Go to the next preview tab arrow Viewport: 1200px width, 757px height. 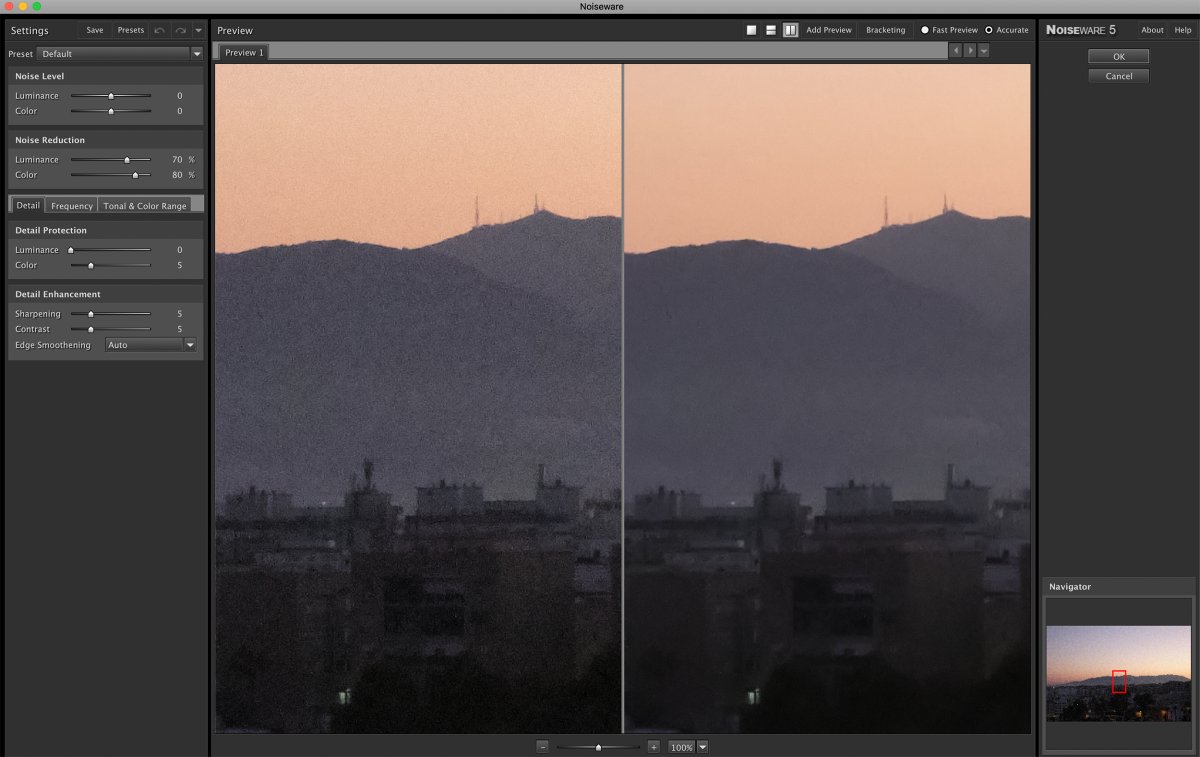click(x=970, y=51)
